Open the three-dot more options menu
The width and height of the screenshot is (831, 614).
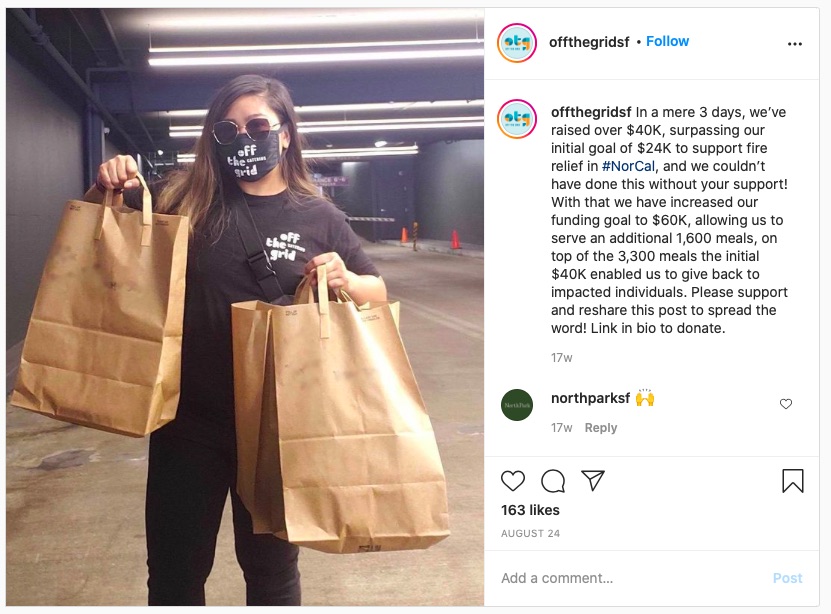click(x=794, y=44)
